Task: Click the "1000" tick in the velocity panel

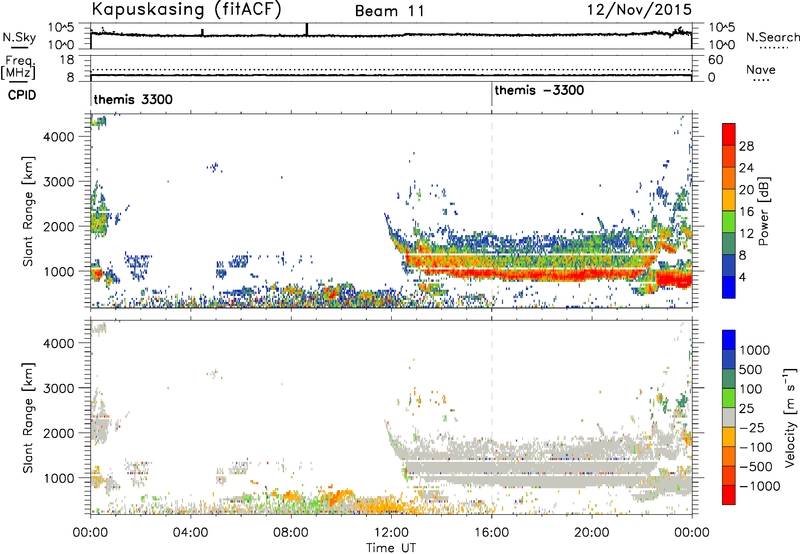Action: point(58,478)
